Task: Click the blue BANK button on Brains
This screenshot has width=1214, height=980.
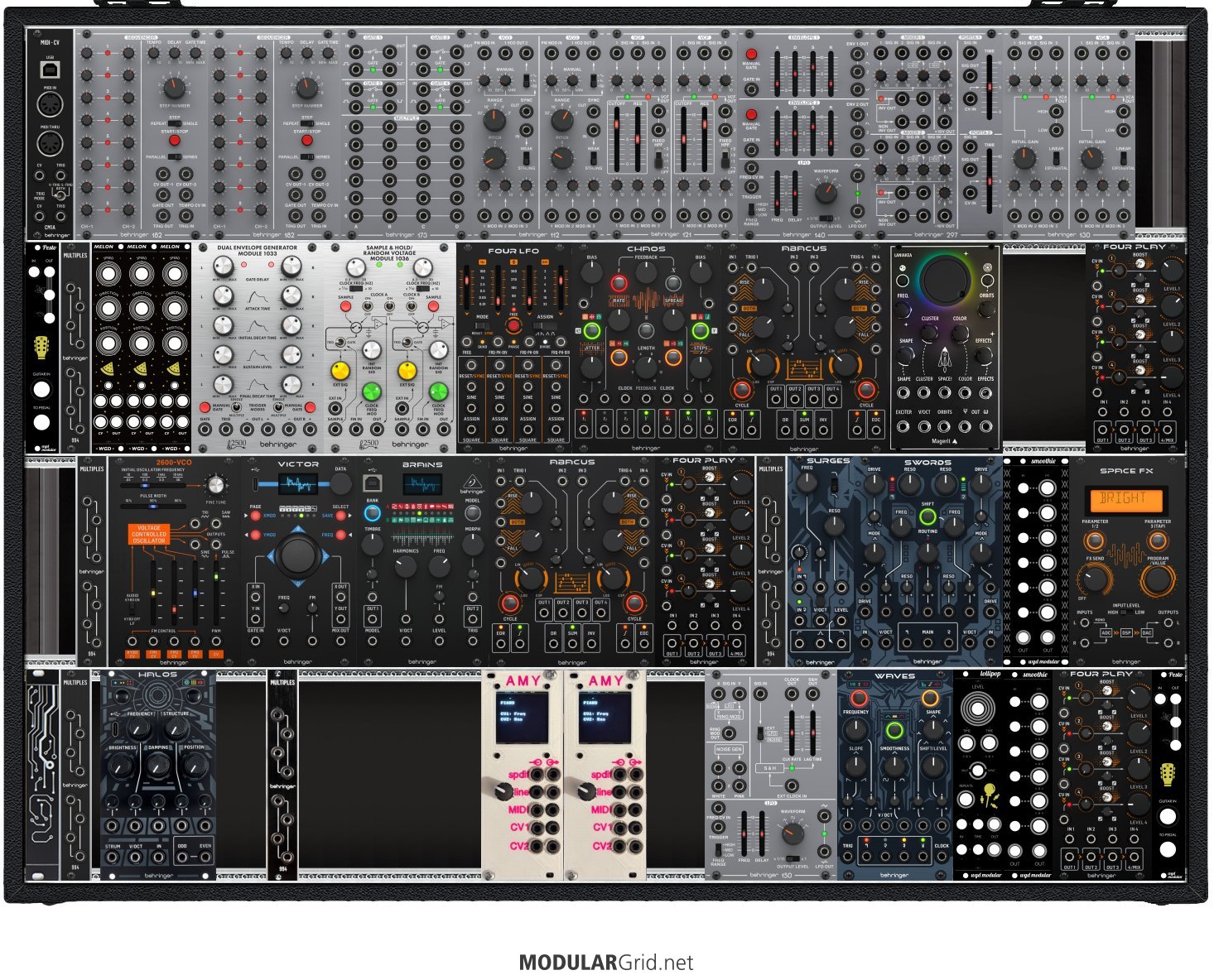Action: [x=373, y=512]
